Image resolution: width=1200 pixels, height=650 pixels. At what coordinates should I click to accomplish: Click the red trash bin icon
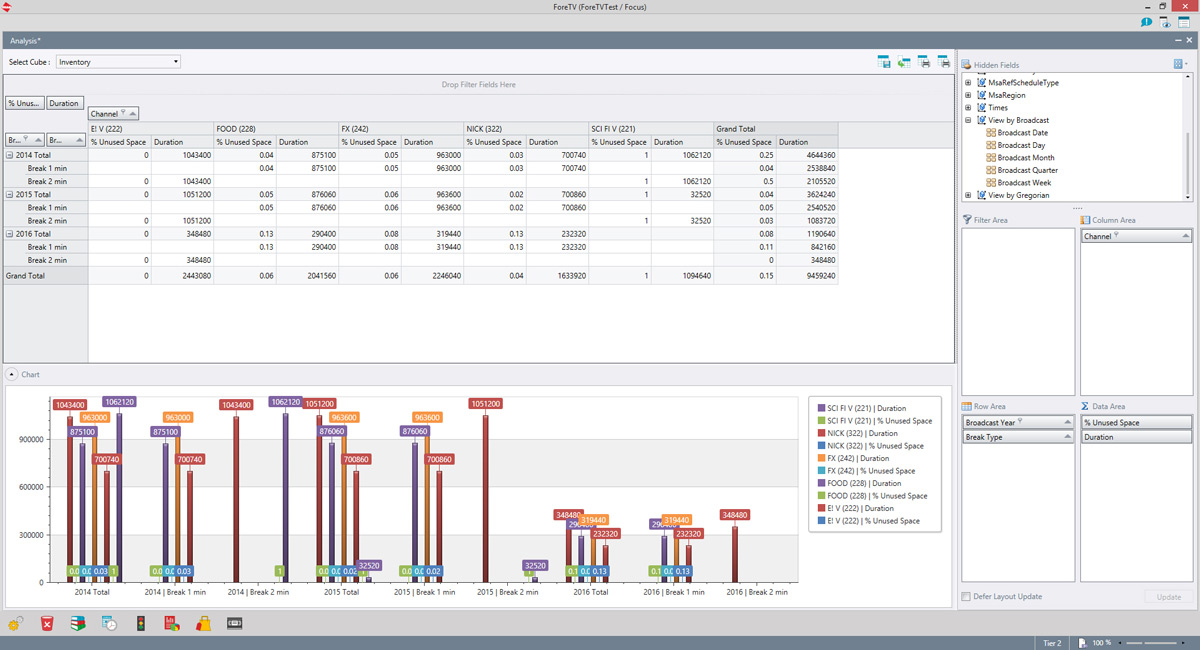coord(47,623)
